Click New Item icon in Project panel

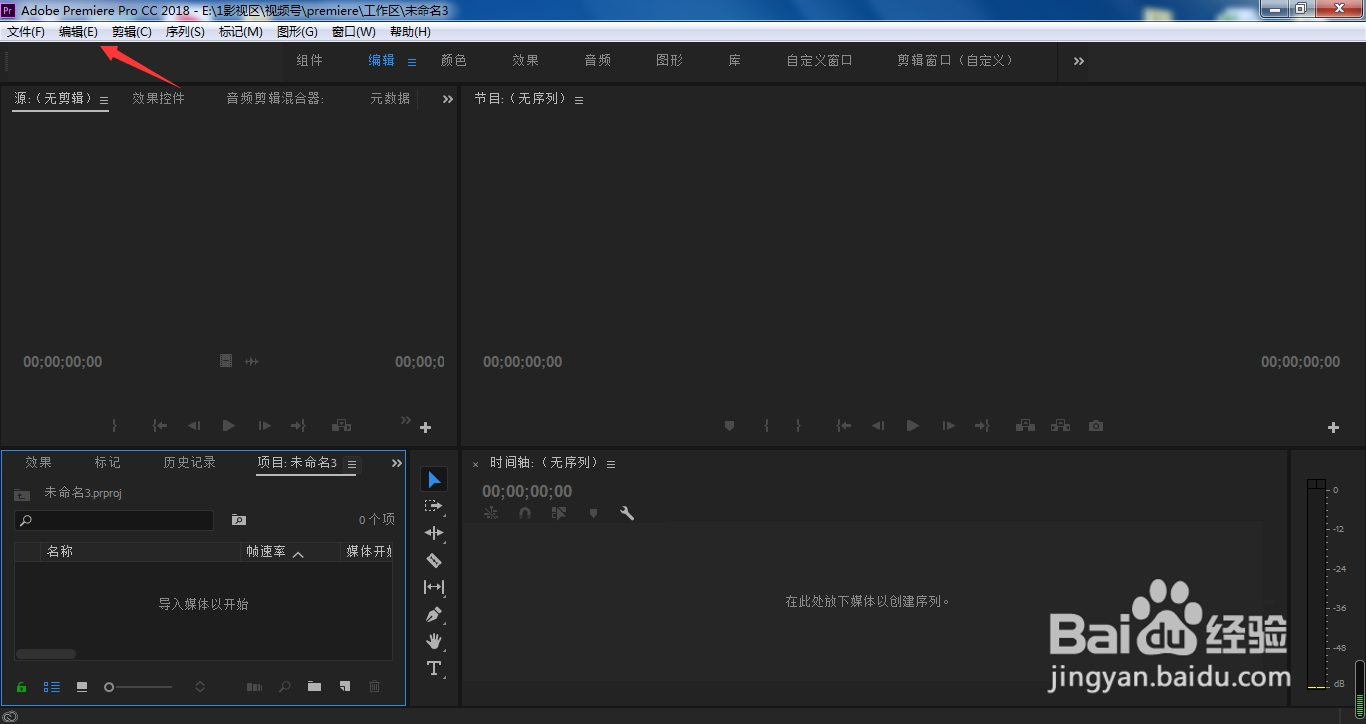pyautogui.click(x=344, y=687)
